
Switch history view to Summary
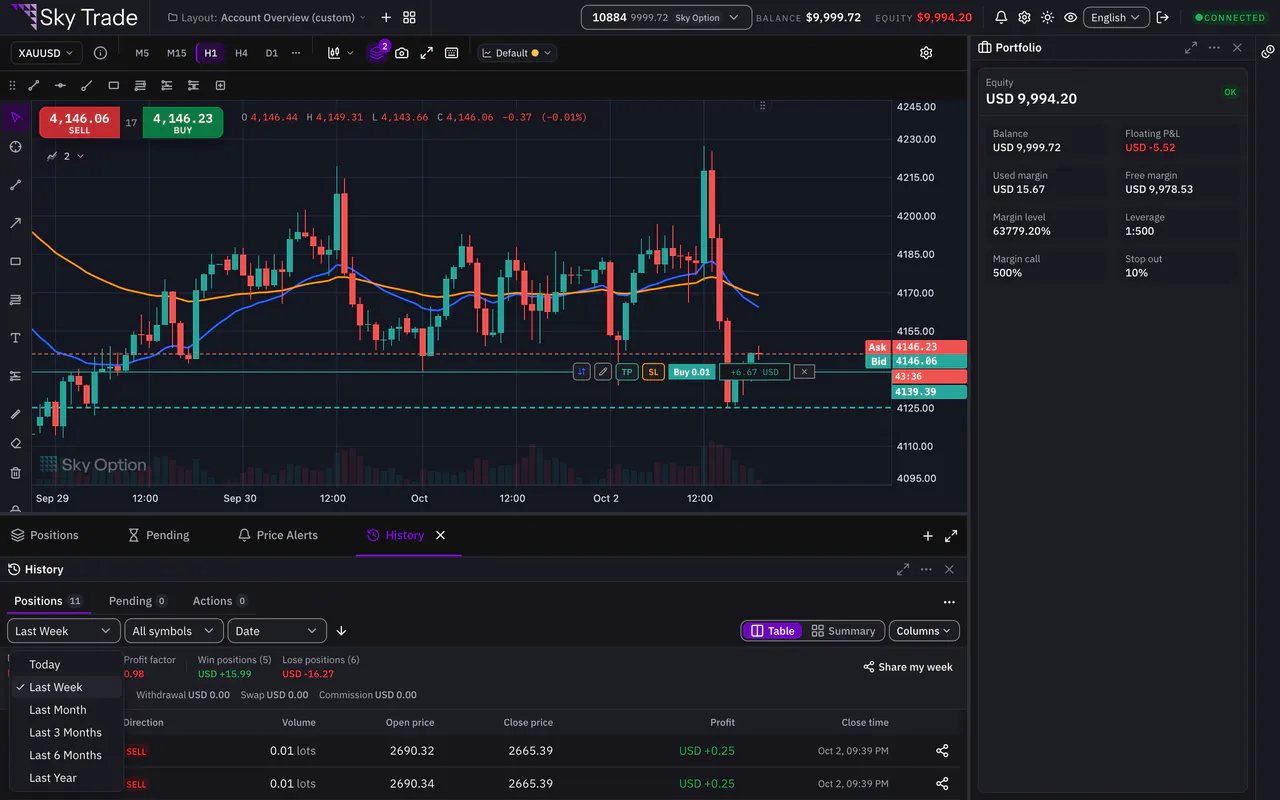843,631
